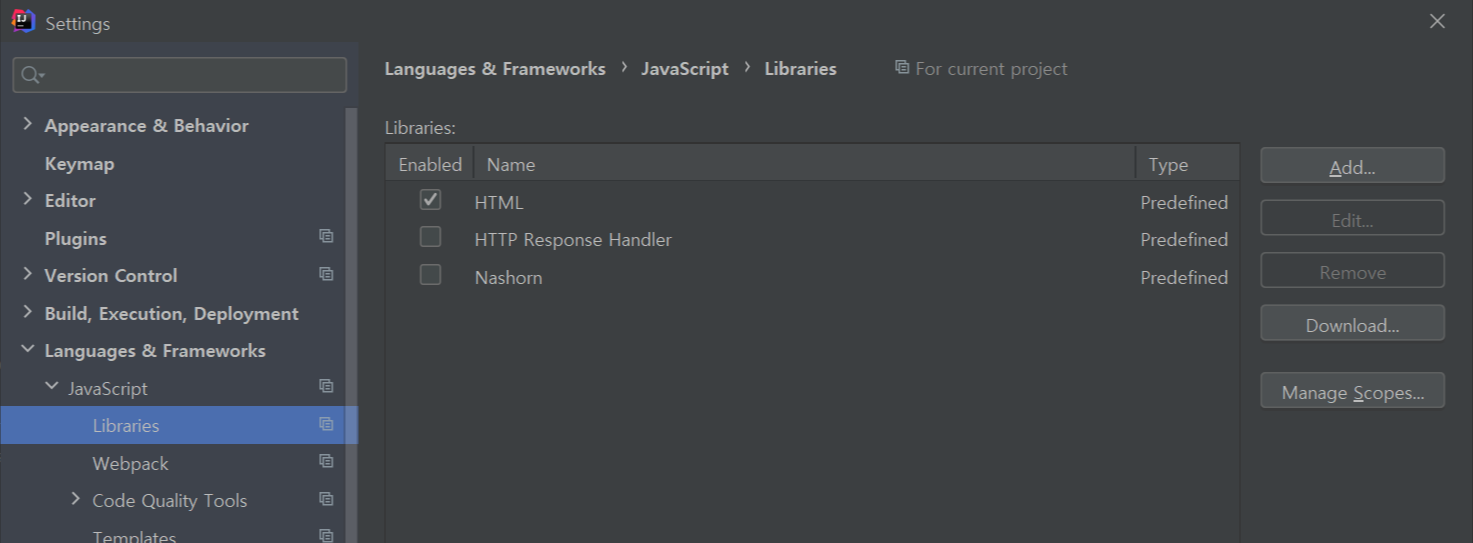Expand Appearance & Behavior section

coord(28,124)
